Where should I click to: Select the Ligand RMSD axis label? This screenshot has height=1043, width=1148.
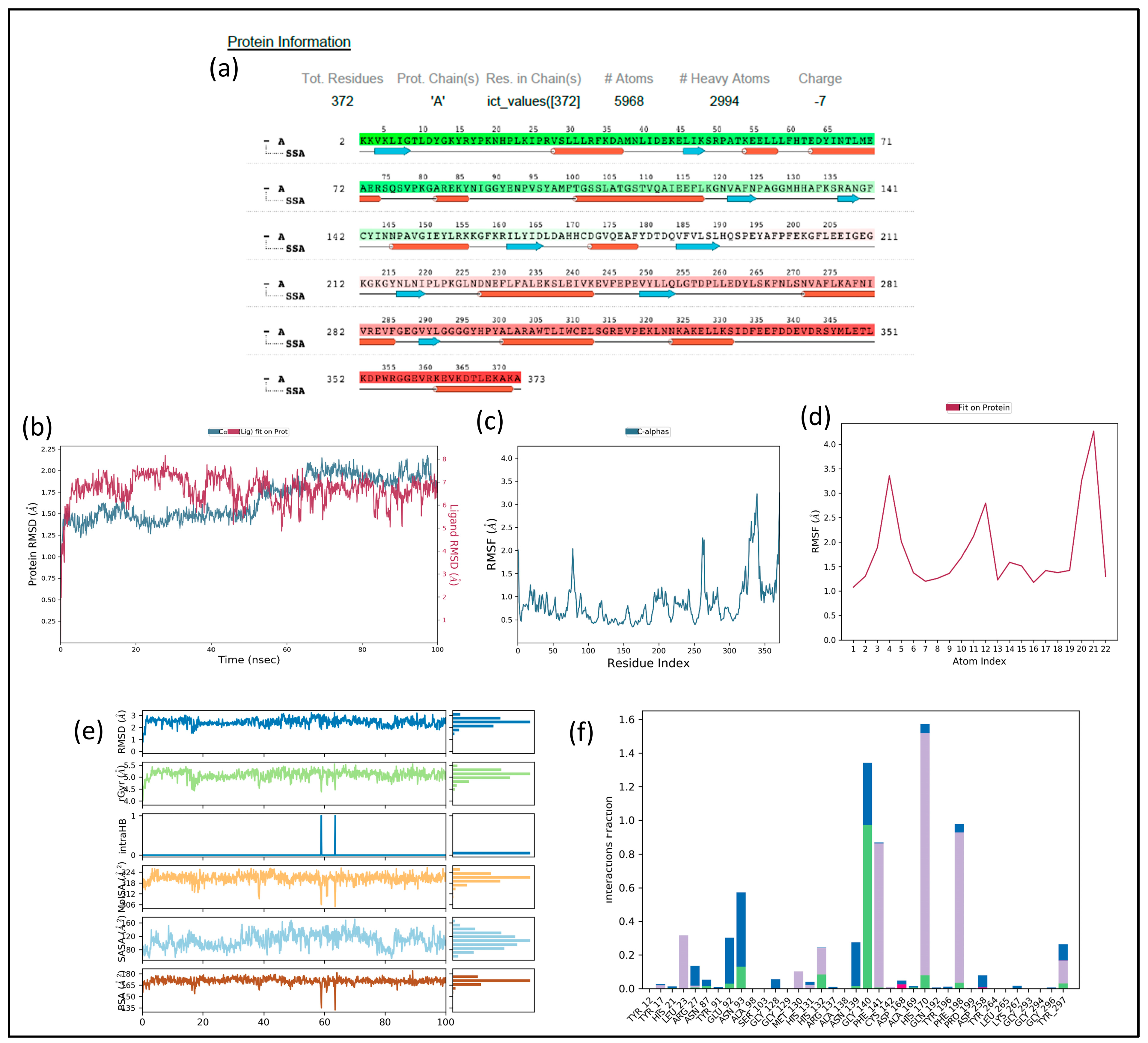click(x=454, y=545)
